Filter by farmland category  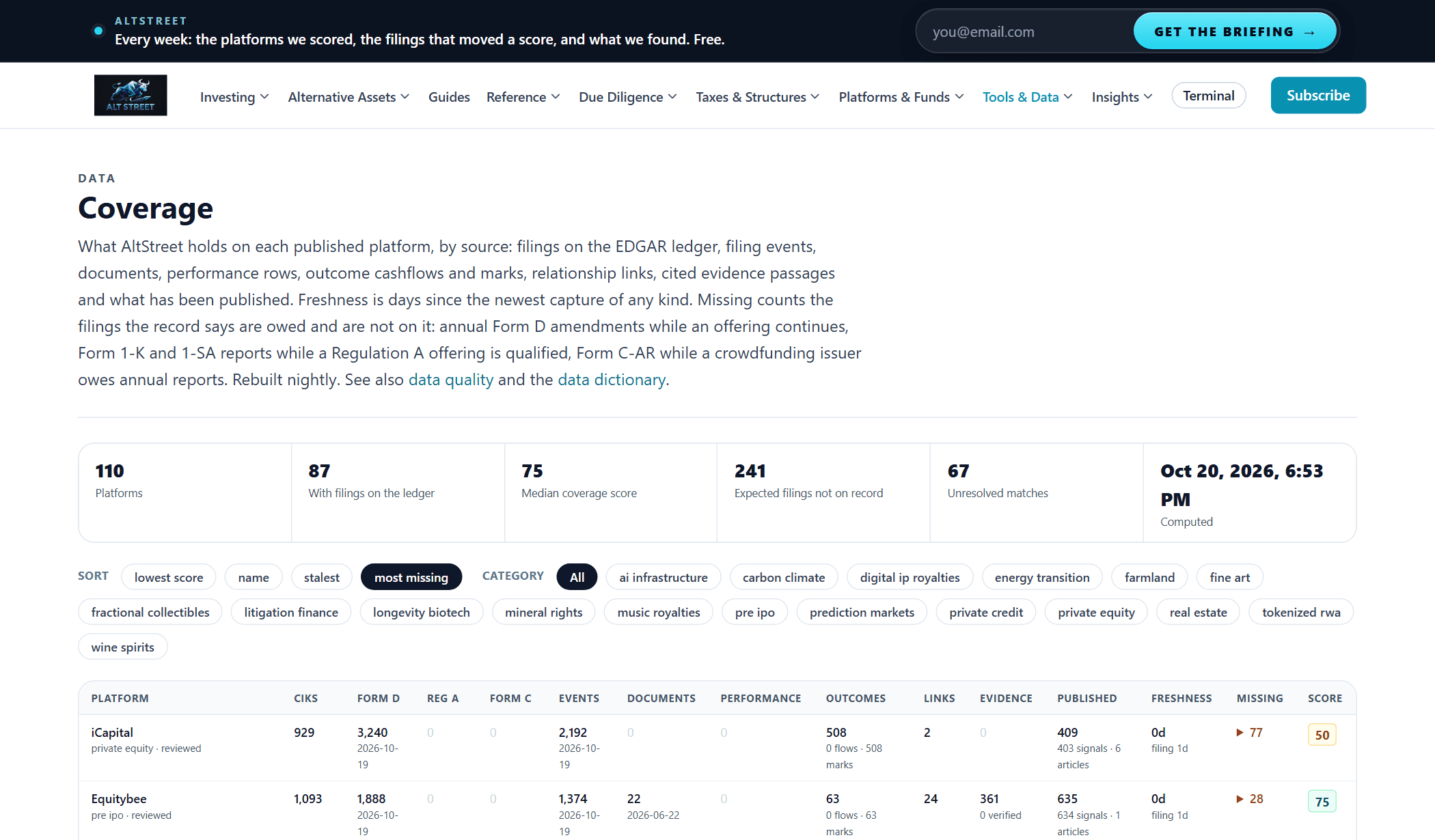pyautogui.click(x=1149, y=577)
